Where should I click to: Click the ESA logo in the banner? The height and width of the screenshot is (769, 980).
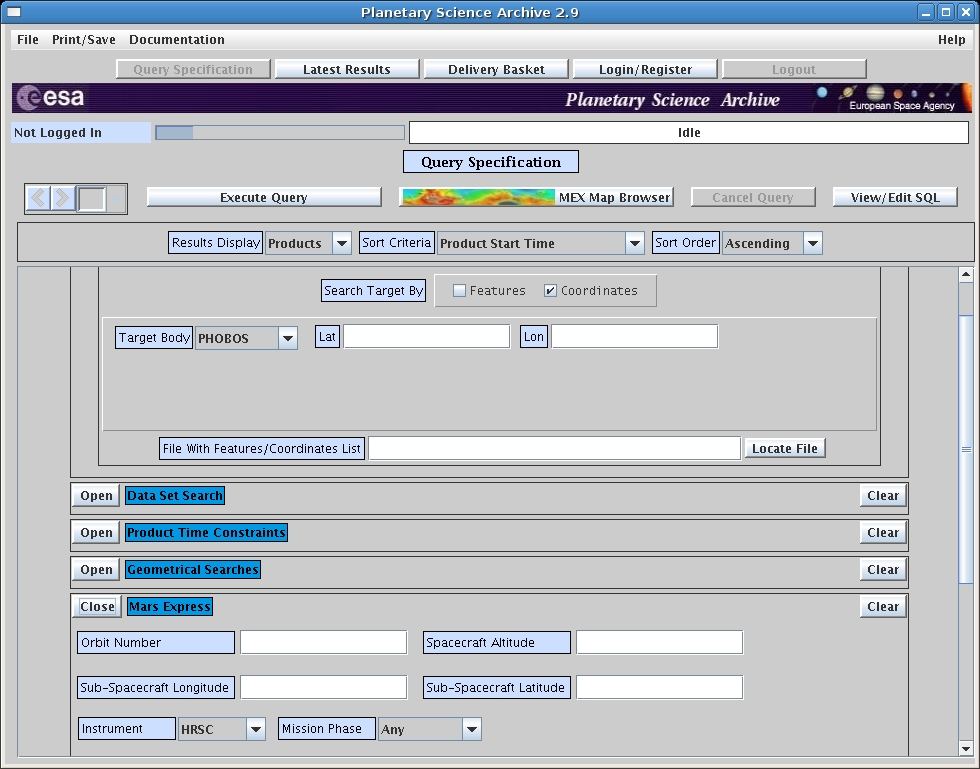click(x=51, y=98)
